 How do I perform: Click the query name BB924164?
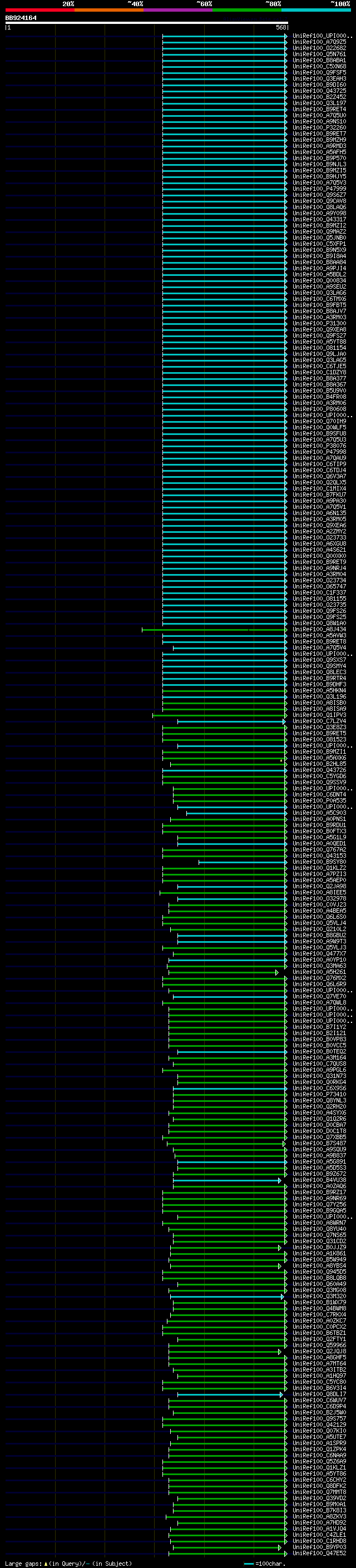tap(21, 18)
